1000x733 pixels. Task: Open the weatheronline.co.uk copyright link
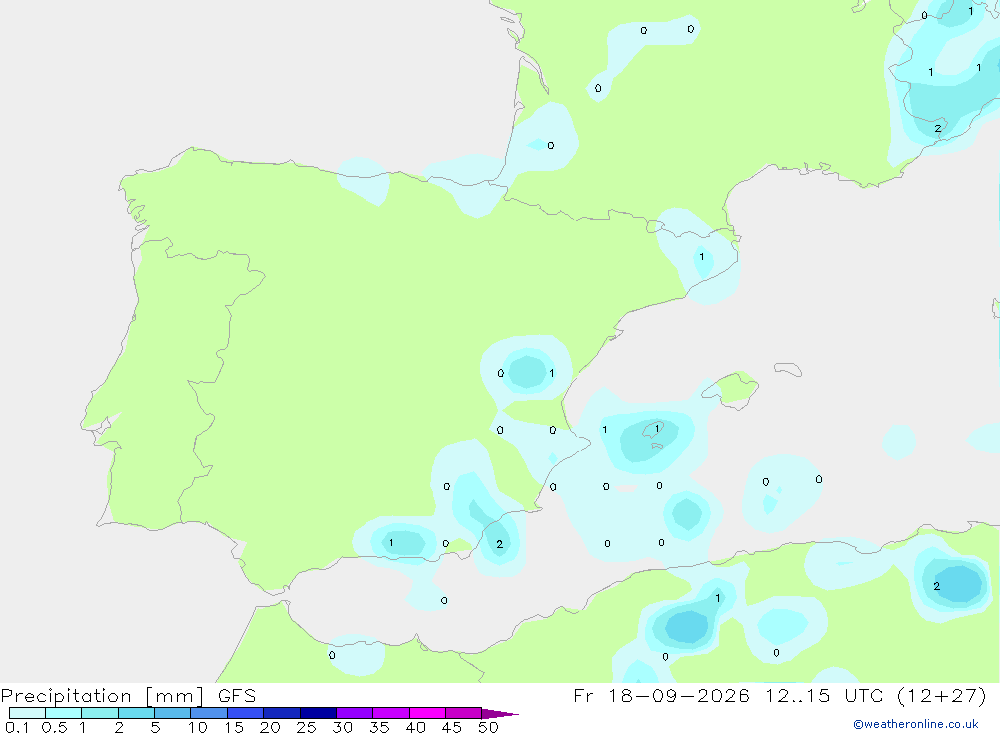916,724
